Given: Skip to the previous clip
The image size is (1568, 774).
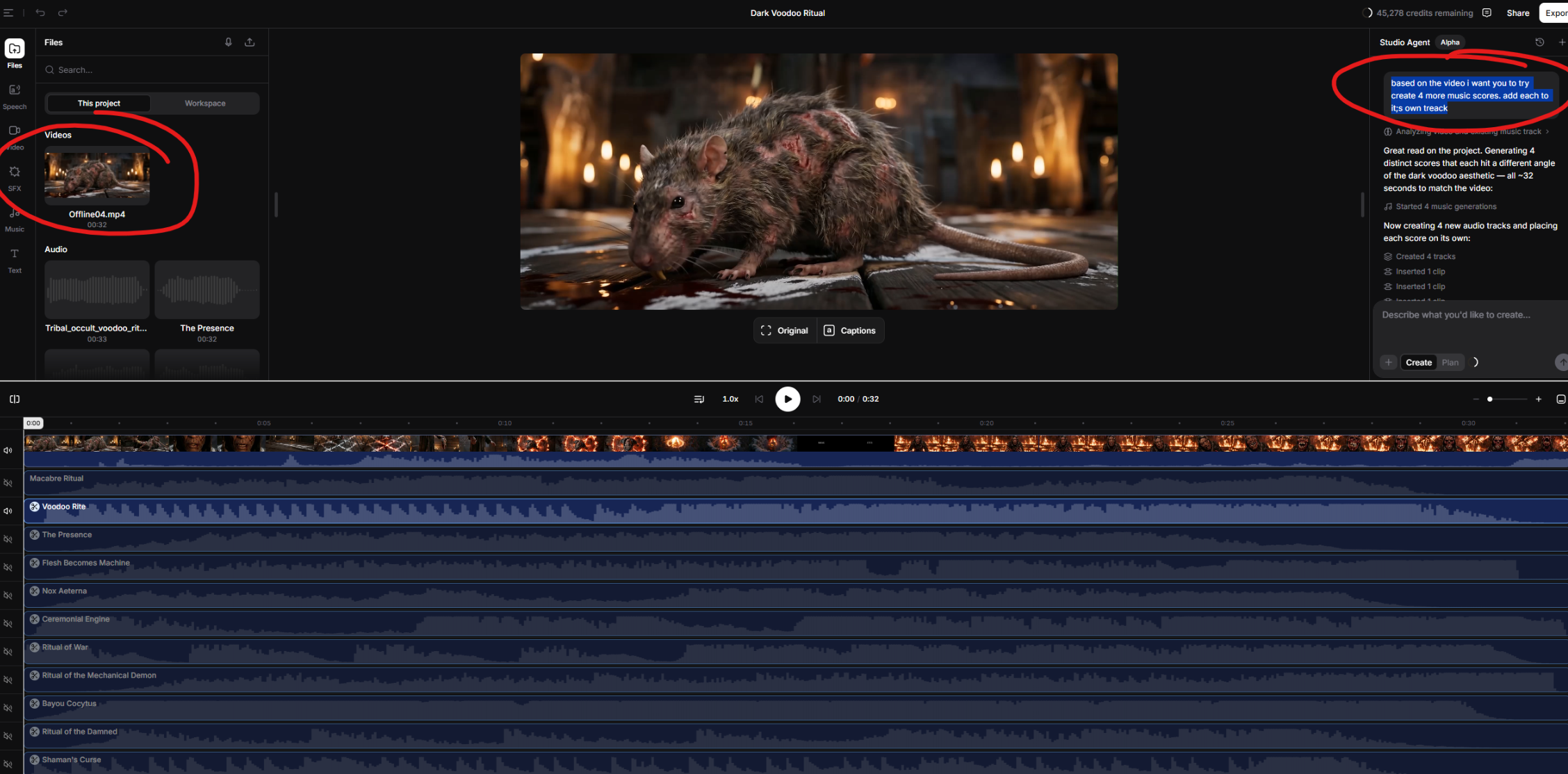Looking at the screenshot, I should pos(759,399).
